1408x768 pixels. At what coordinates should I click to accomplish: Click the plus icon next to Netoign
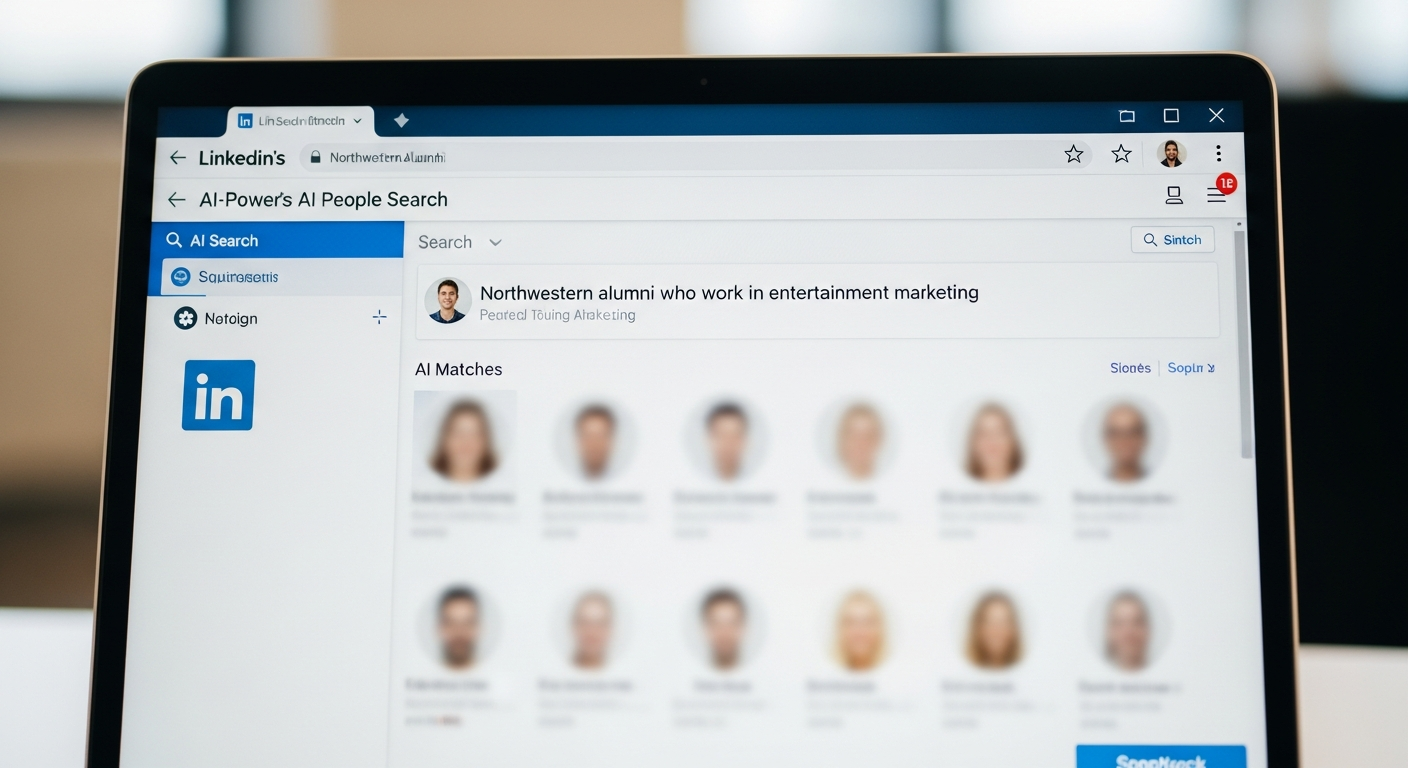click(379, 318)
